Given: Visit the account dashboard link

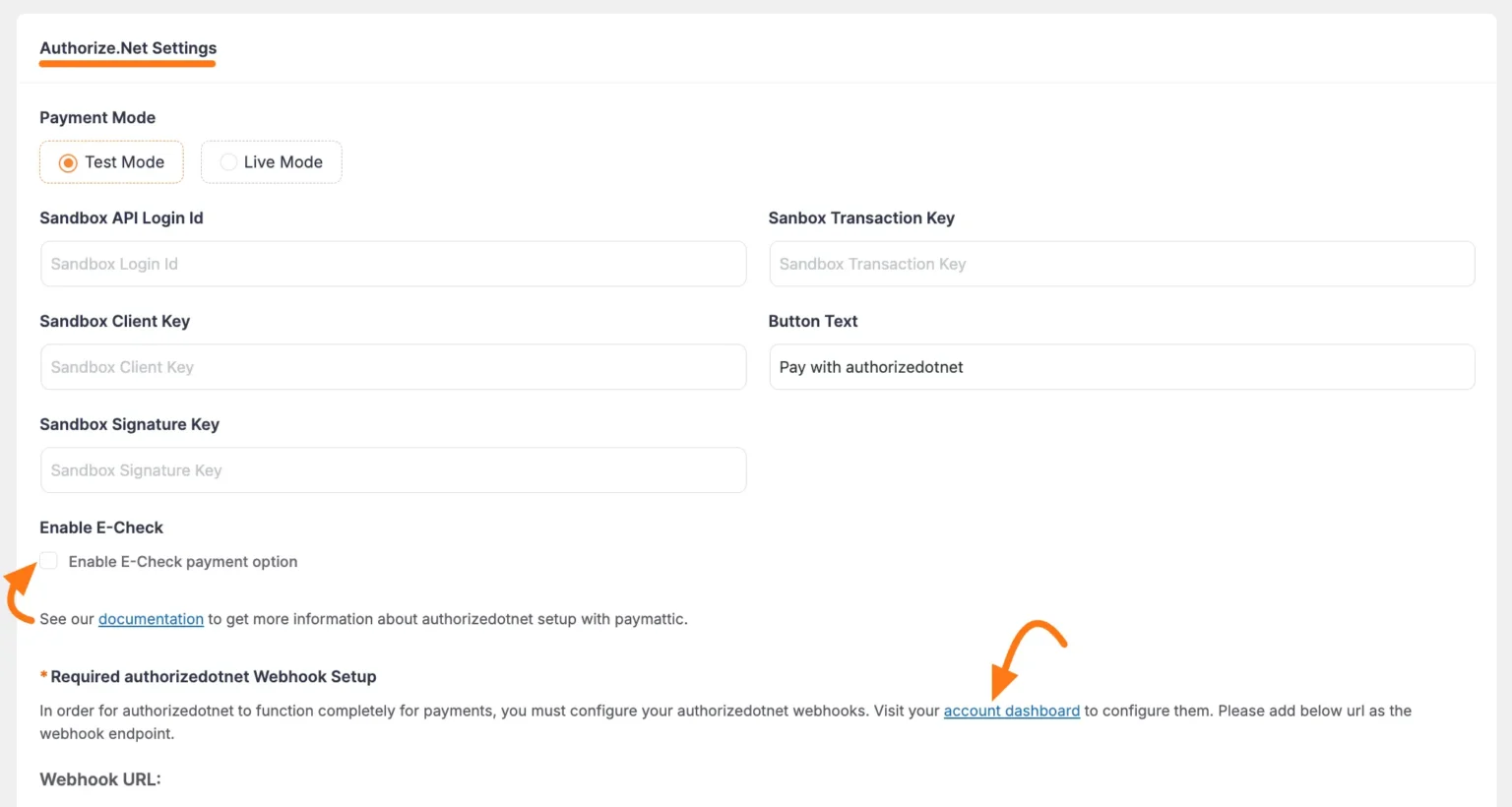Looking at the screenshot, I should [1011, 710].
